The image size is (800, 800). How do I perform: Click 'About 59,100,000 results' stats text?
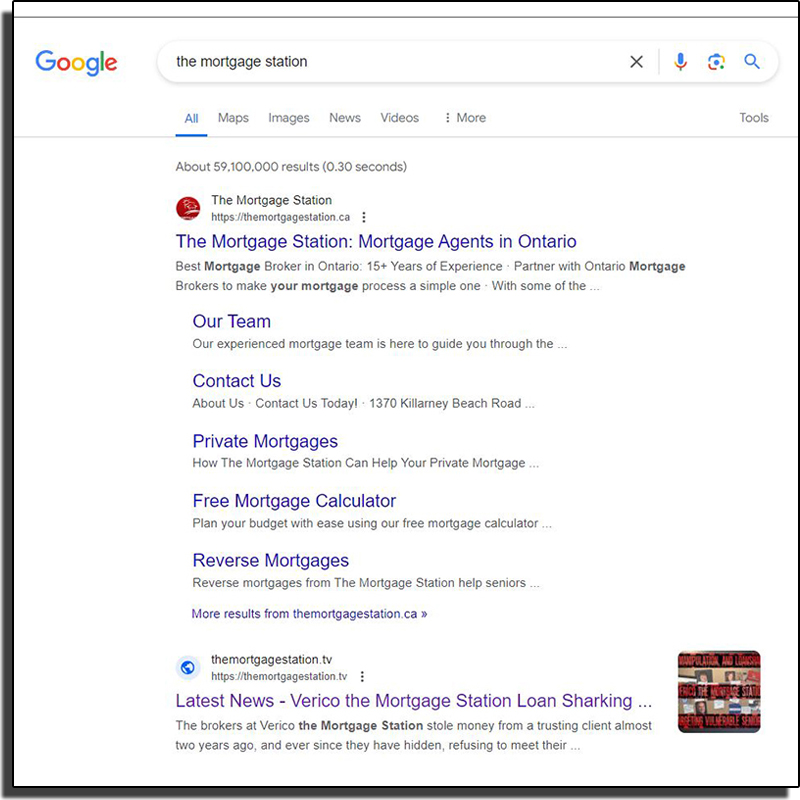click(x=291, y=167)
